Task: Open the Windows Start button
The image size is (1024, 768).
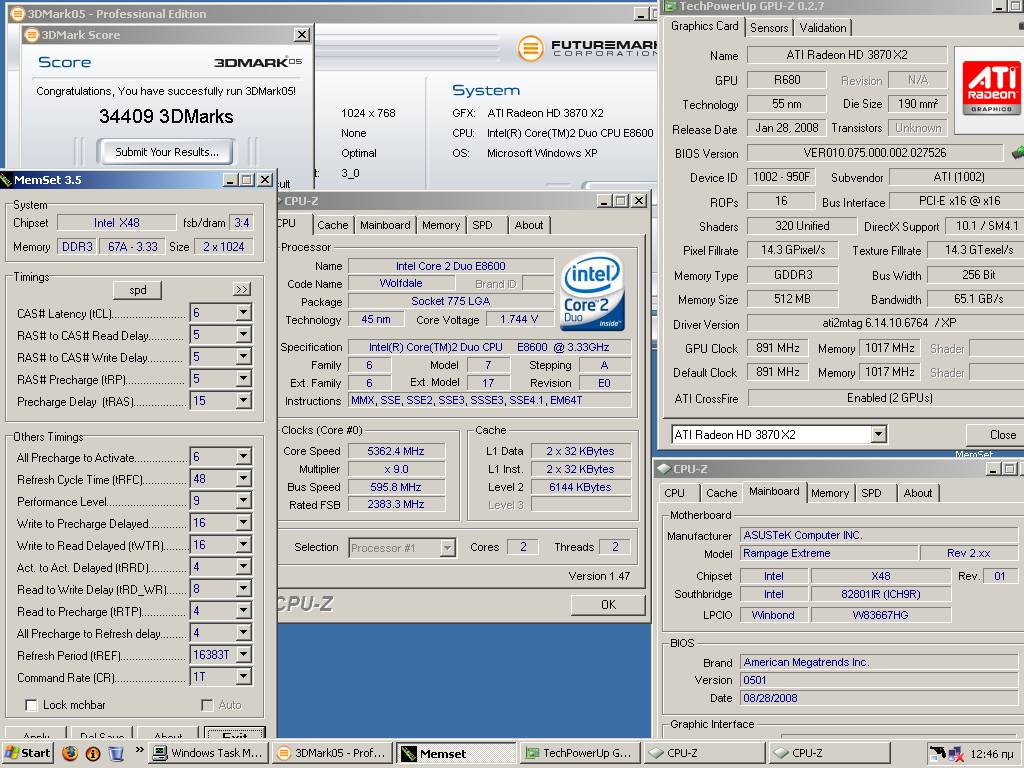Action: click(27, 753)
